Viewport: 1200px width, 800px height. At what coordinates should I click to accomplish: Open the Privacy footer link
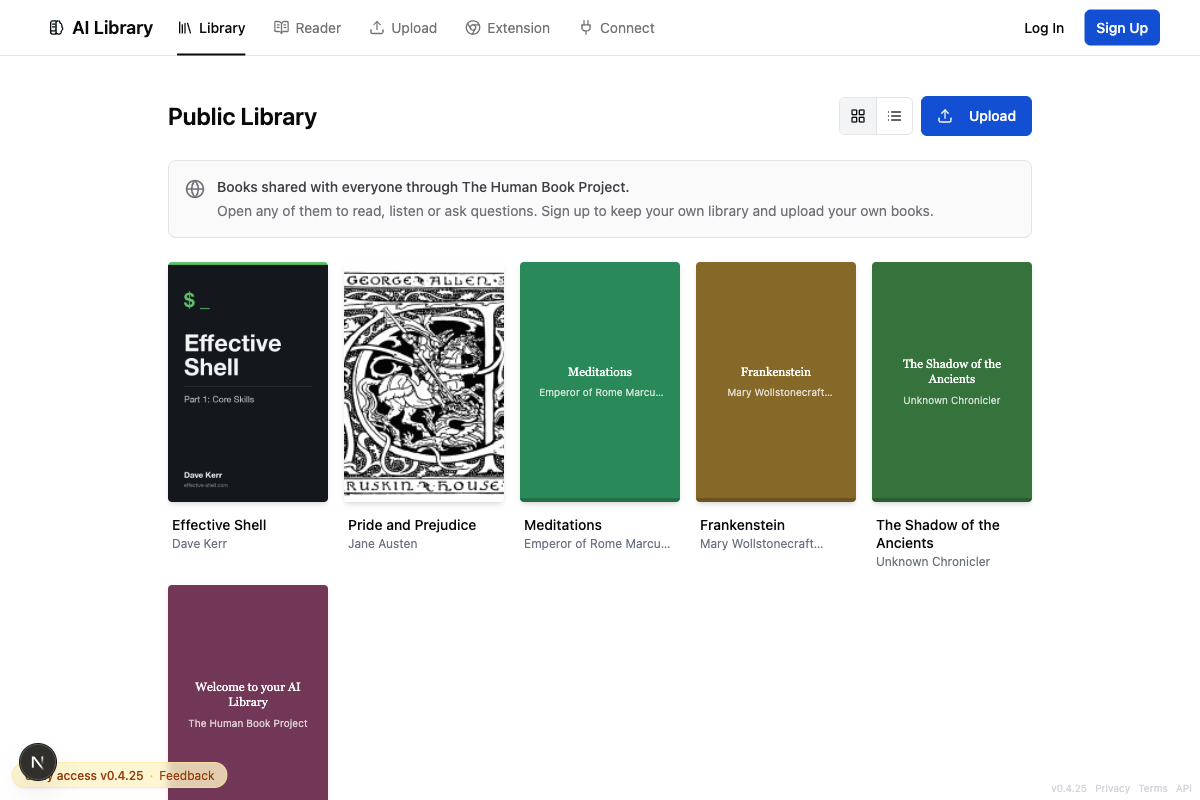(x=1112, y=788)
